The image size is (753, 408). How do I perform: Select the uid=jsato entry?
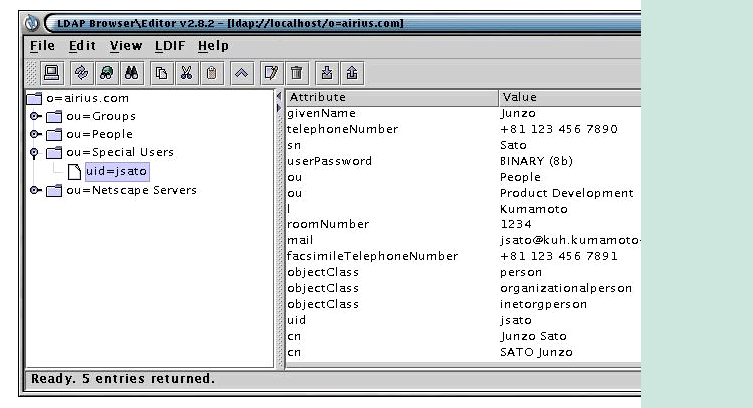point(117,171)
